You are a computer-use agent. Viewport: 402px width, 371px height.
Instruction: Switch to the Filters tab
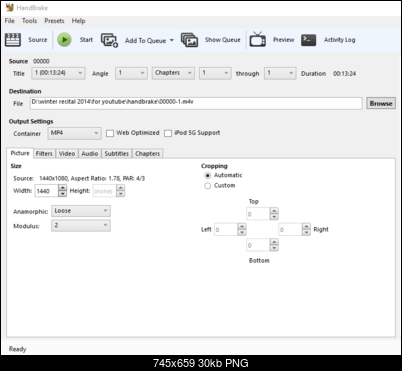(x=44, y=153)
